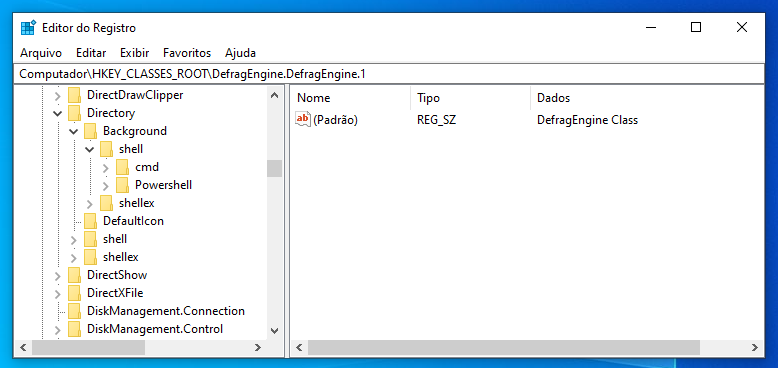778x368 pixels.
Task: Click tree pane scroll left arrow
Action: [23, 348]
